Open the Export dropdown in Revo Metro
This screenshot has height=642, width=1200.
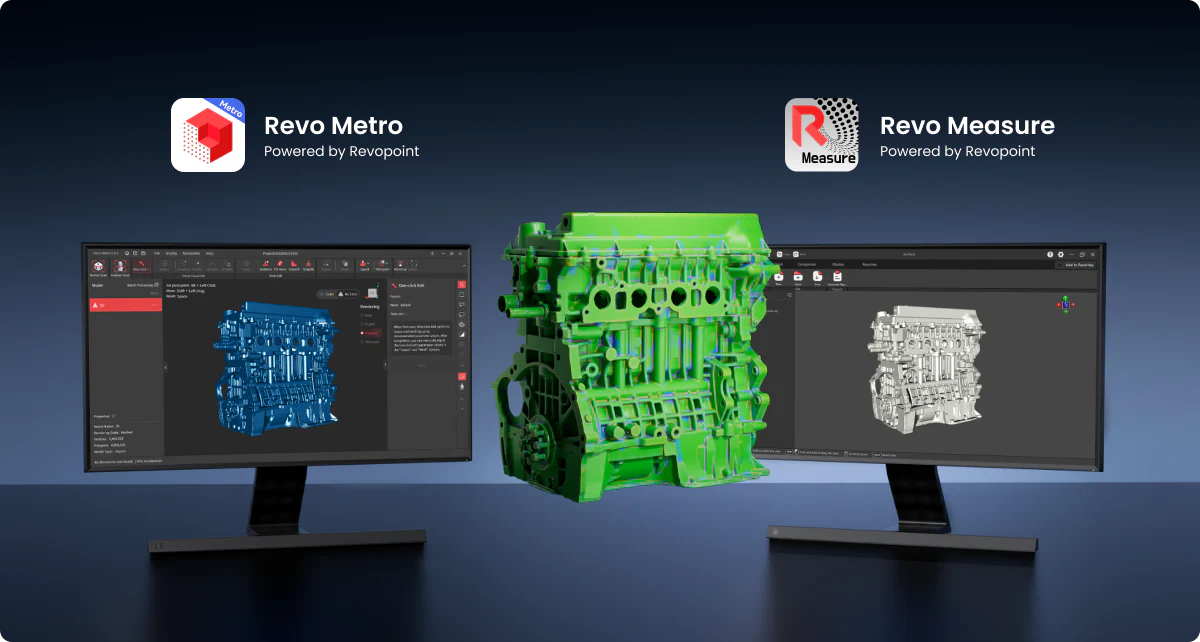click(x=364, y=266)
